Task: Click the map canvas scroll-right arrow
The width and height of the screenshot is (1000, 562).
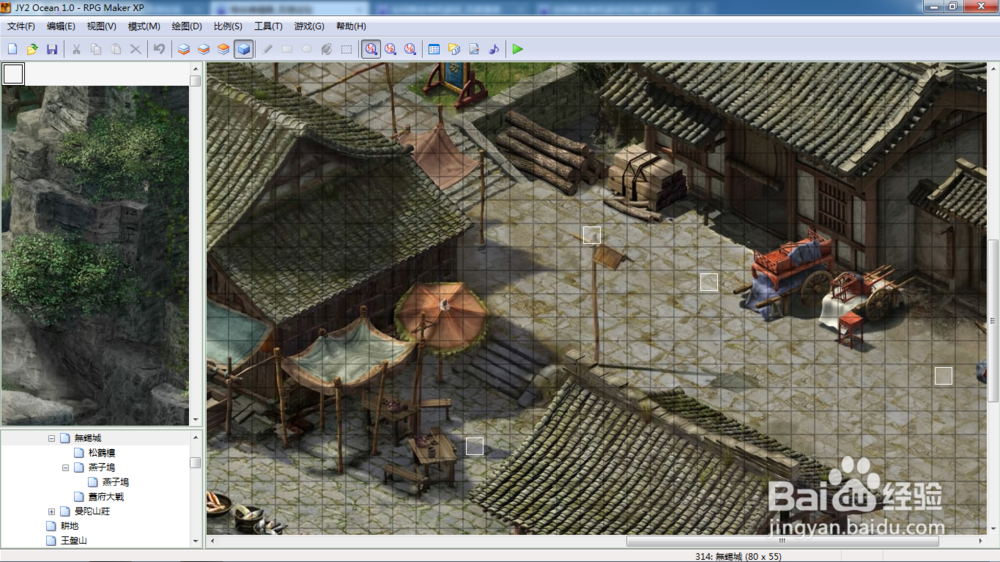Action: tap(981, 541)
